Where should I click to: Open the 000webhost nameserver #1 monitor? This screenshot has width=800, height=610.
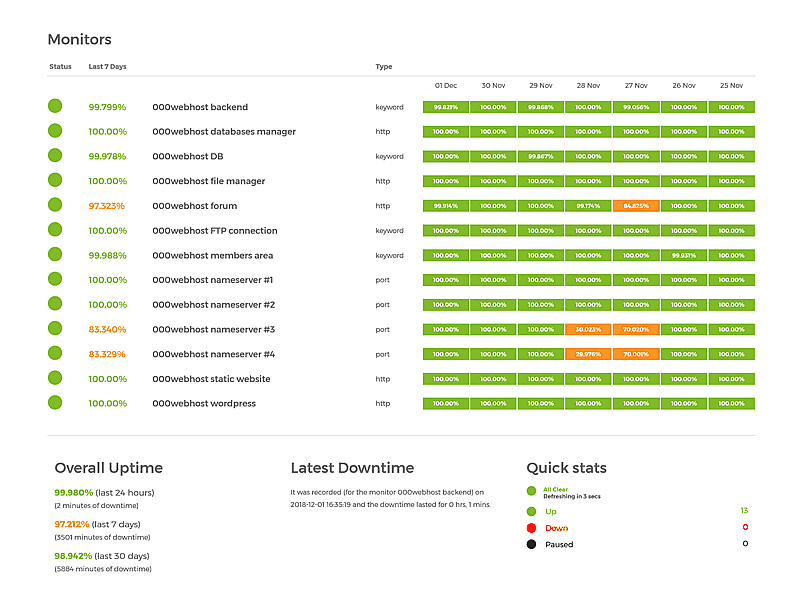213,280
